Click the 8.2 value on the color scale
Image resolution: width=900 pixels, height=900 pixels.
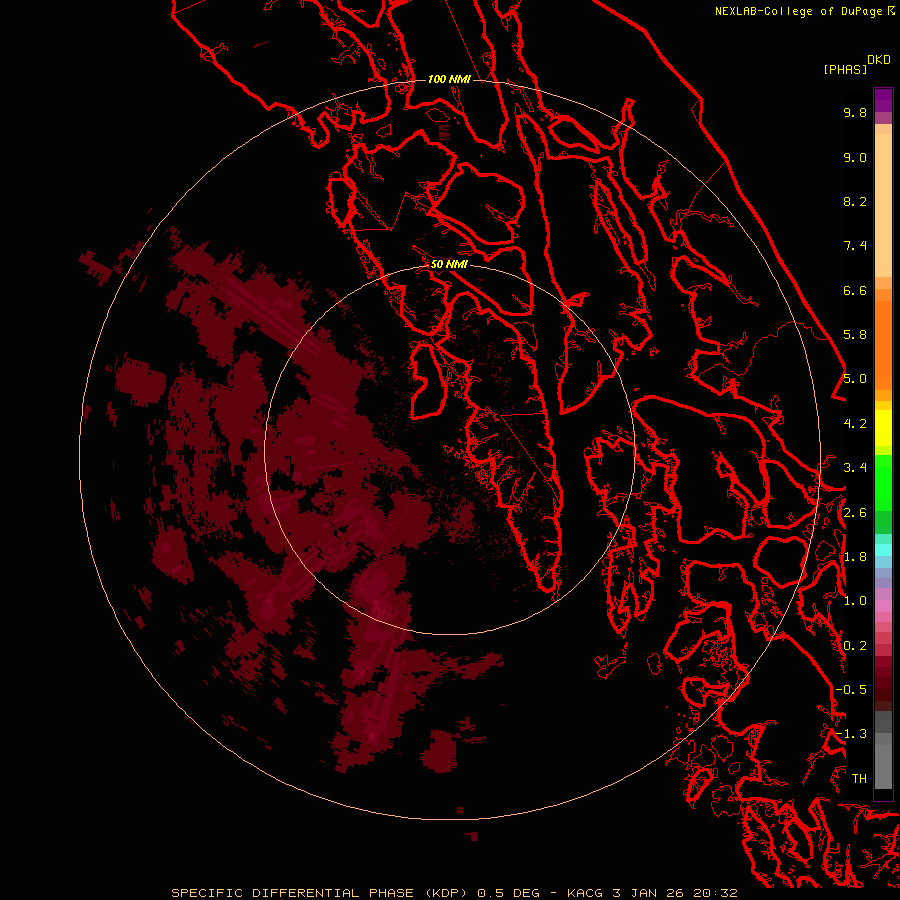point(855,201)
